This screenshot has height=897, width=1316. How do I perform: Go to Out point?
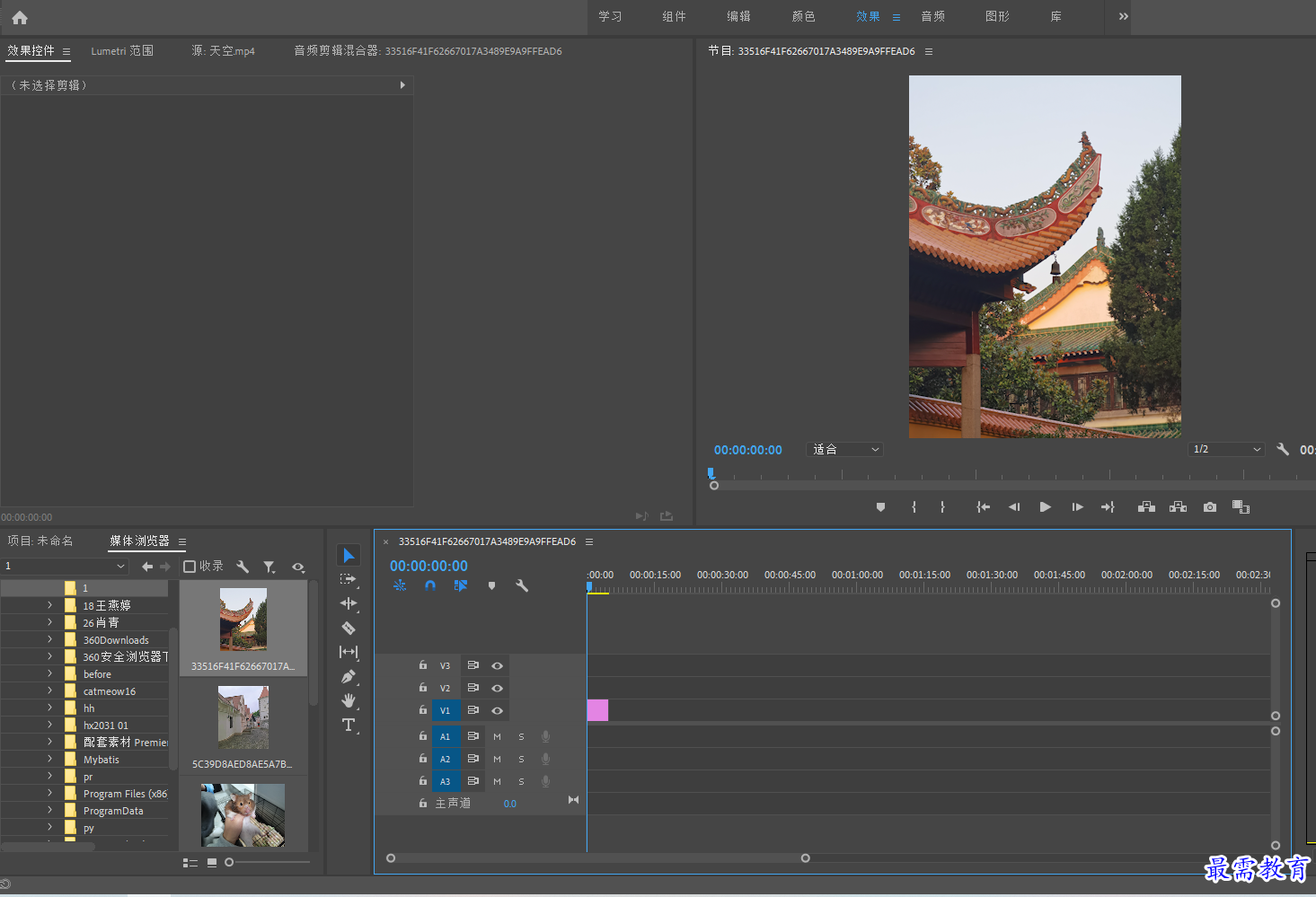pyautogui.click(x=1108, y=507)
